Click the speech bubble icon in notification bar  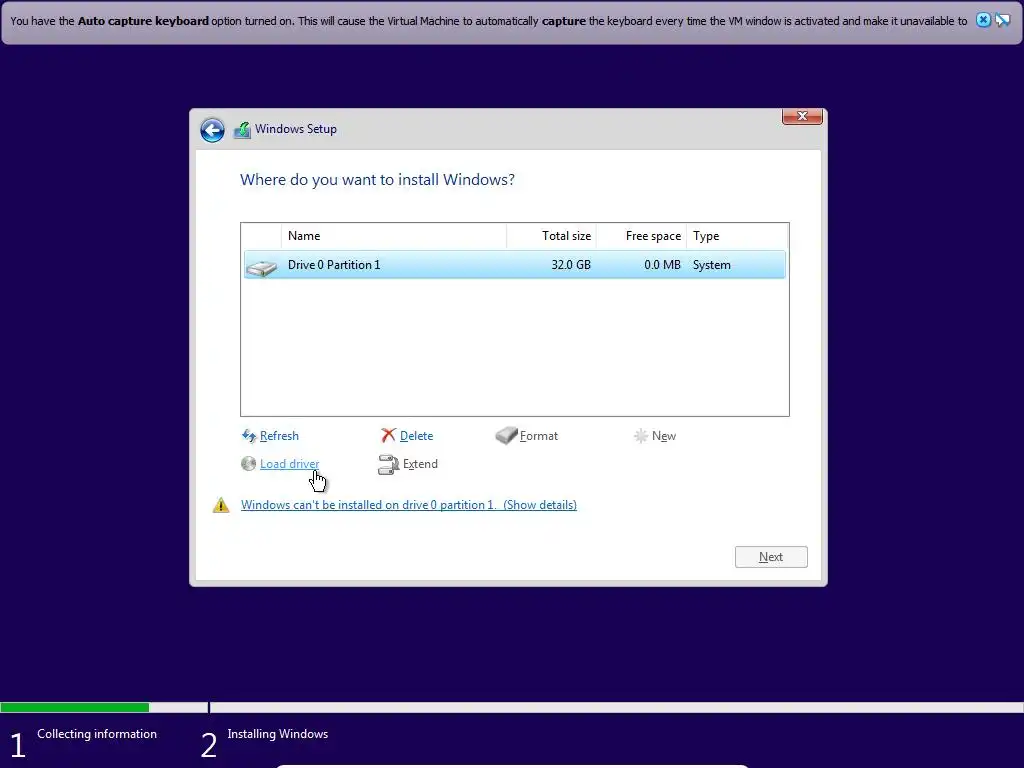pyautogui.click(x=1002, y=20)
